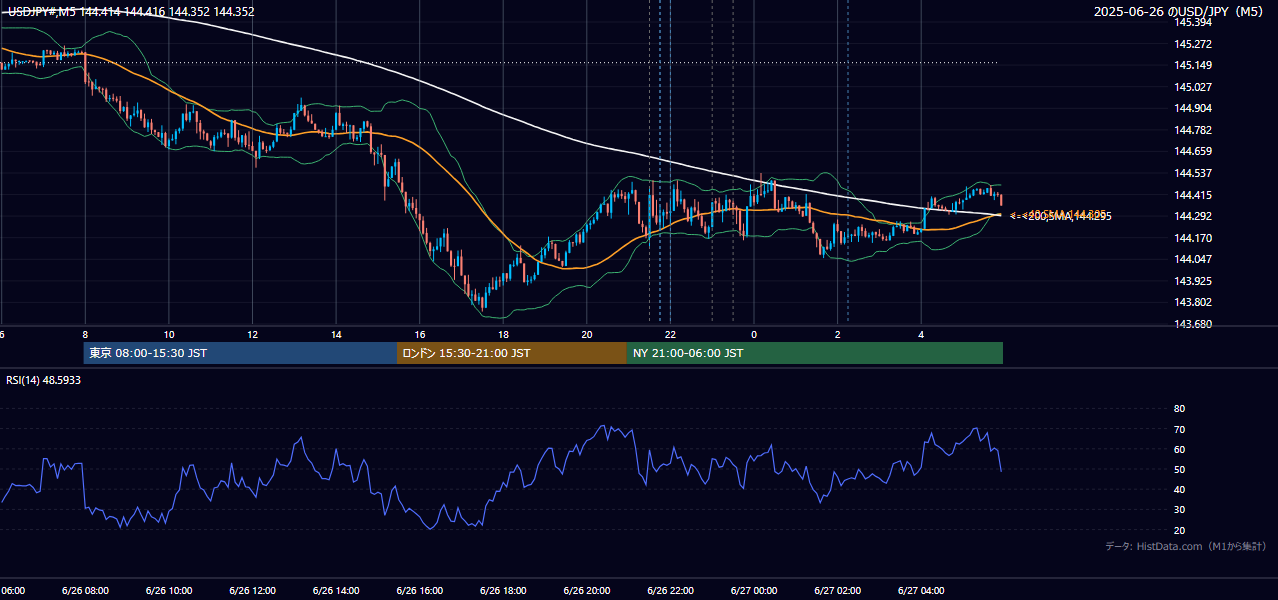Viewport: 1278px width, 600px height.
Task: Click hour label 16 under the price chart
Action: [x=420, y=335]
